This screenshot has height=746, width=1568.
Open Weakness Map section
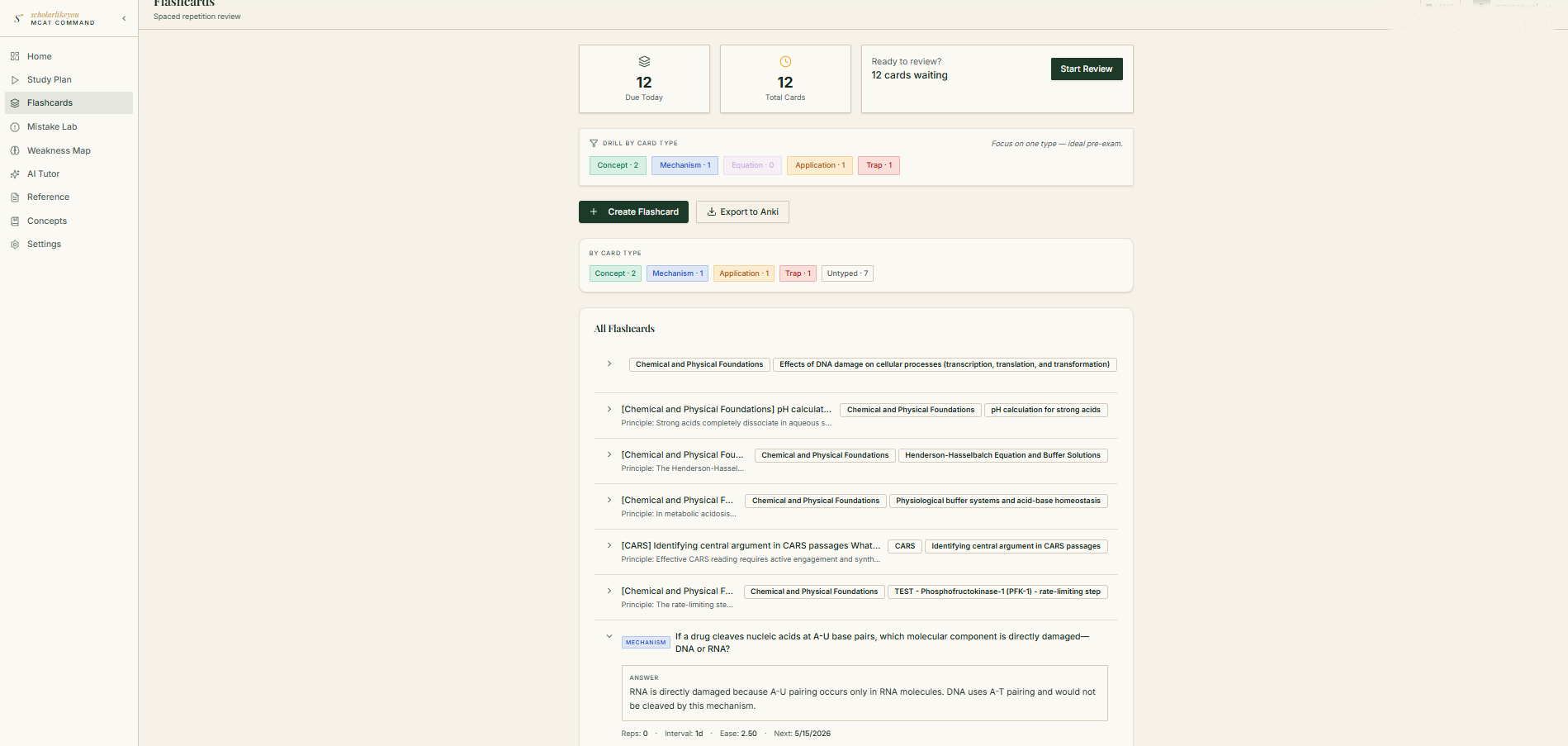(x=69, y=150)
